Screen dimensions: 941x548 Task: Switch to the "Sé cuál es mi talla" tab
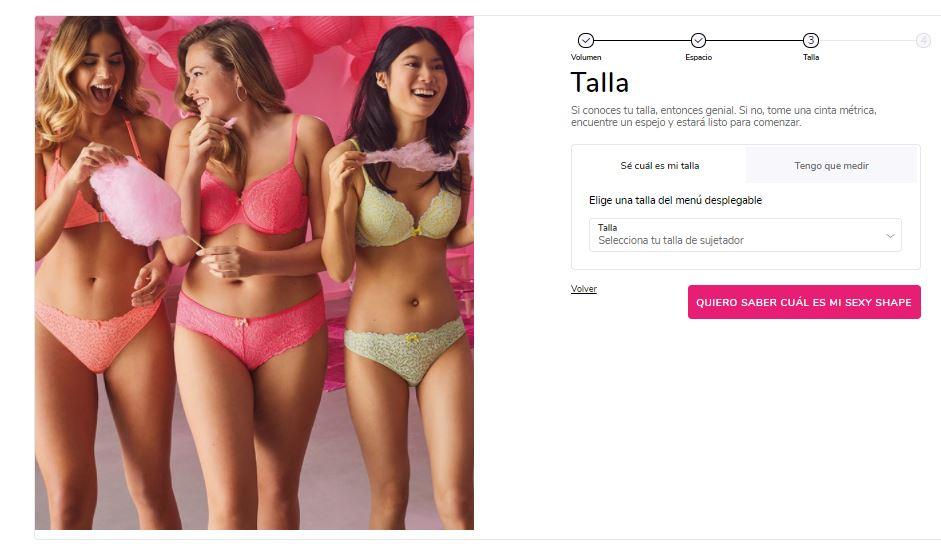pos(660,166)
